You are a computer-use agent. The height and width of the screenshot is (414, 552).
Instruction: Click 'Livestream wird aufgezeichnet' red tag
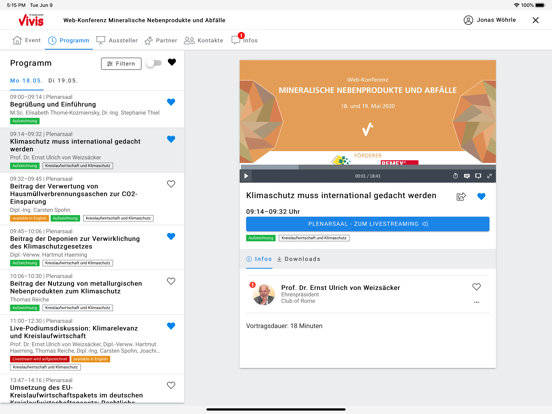click(x=40, y=359)
